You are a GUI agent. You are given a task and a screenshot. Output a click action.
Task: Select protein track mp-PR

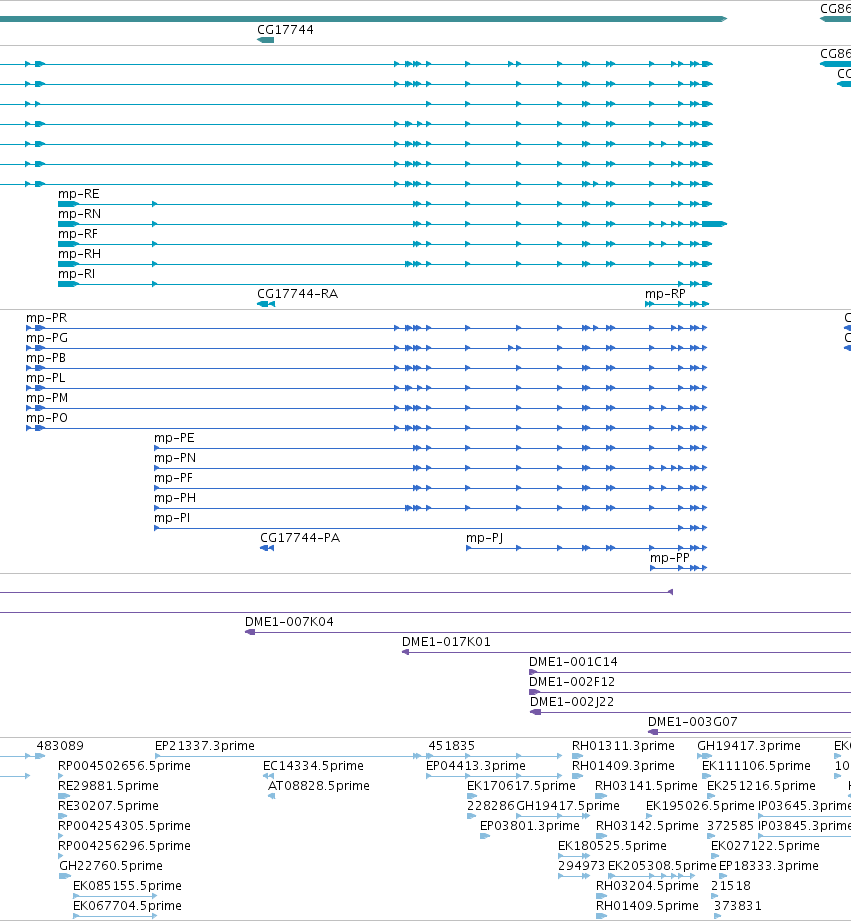tap(366, 328)
